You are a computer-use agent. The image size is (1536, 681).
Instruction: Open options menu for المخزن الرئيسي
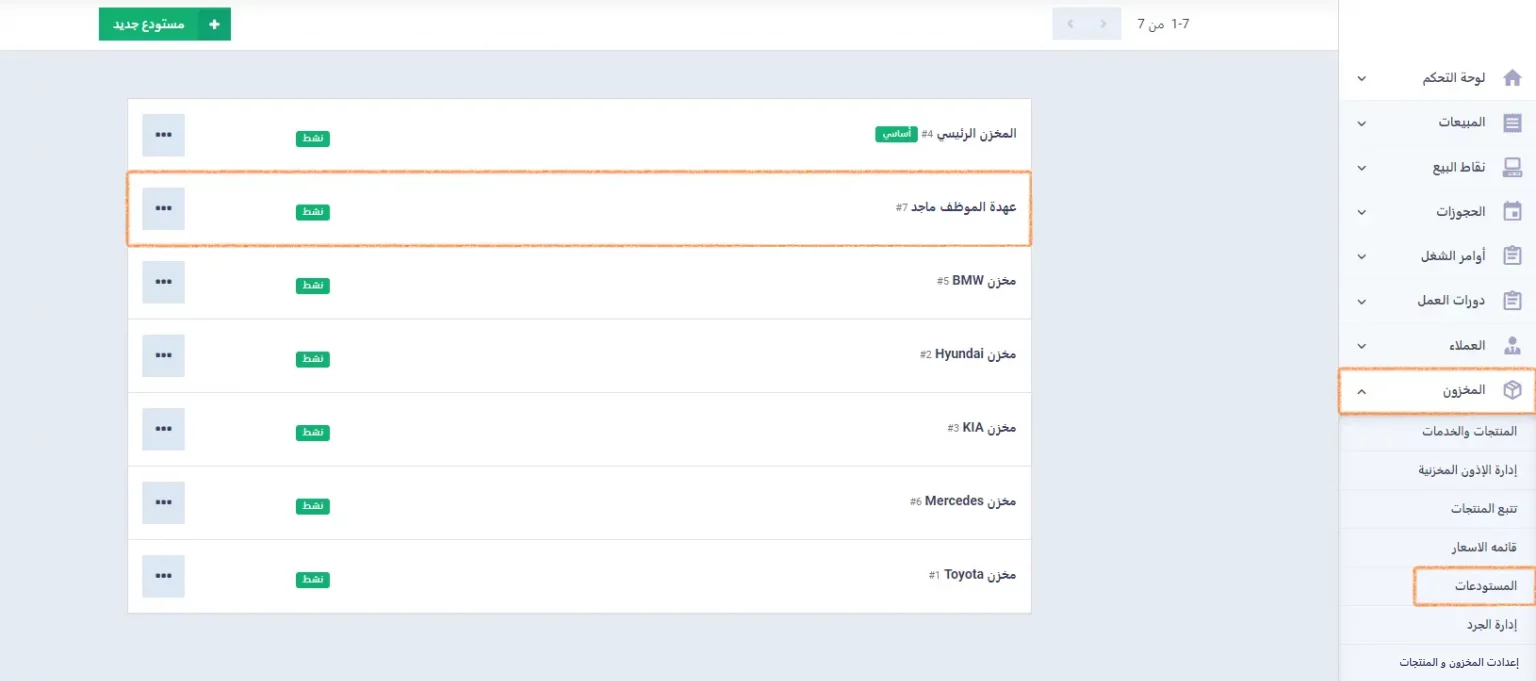pyautogui.click(x=163, y=135)
